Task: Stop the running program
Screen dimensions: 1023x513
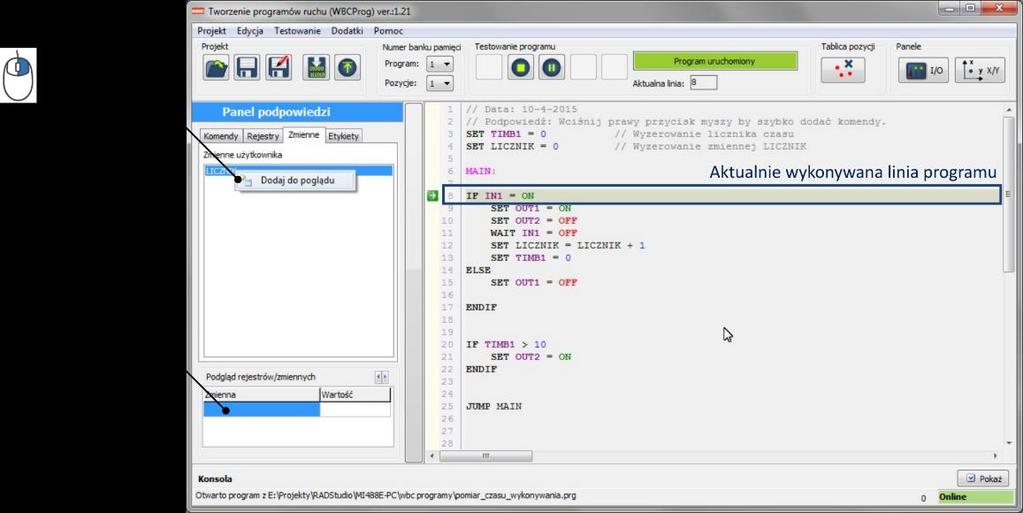Action: 521,67
